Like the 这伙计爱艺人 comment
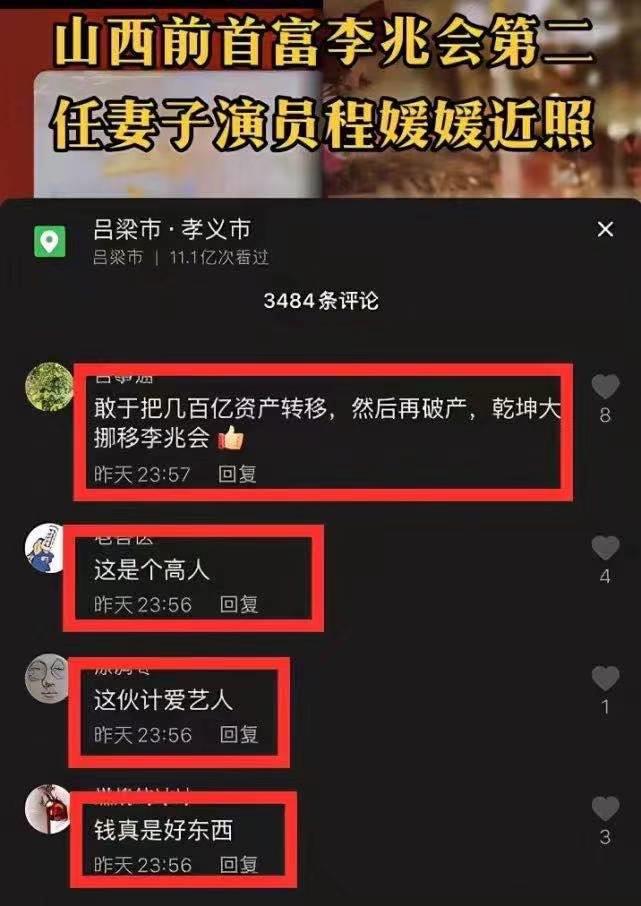Viewport: 641px width, 906px height. pos(605,678)
